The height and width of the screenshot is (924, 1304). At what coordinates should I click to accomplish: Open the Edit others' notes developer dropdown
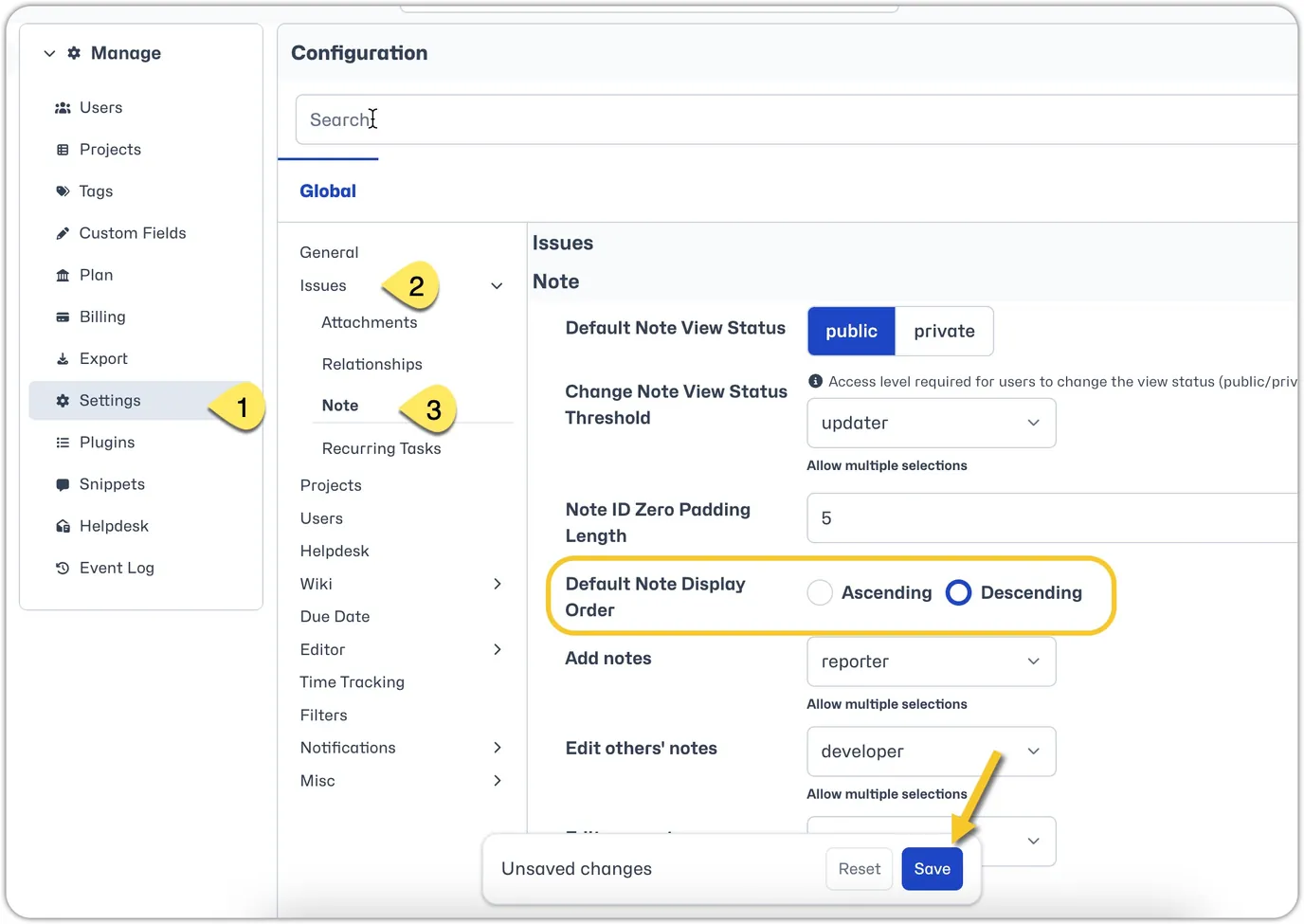pos(932,752)
